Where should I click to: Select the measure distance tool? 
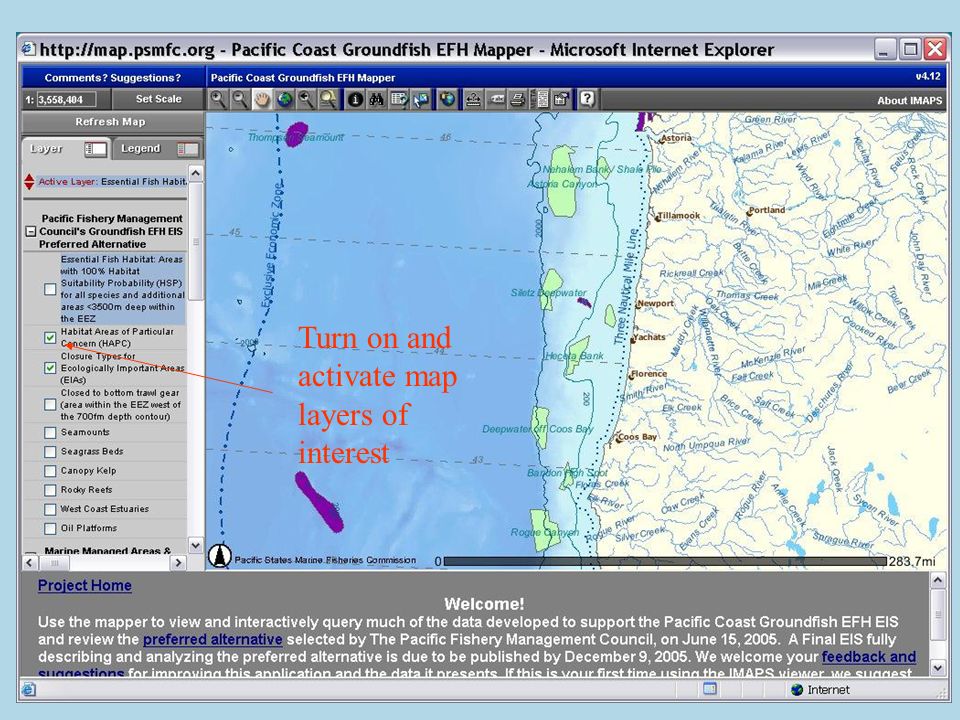pyautogui.click(x=473, y=99)
